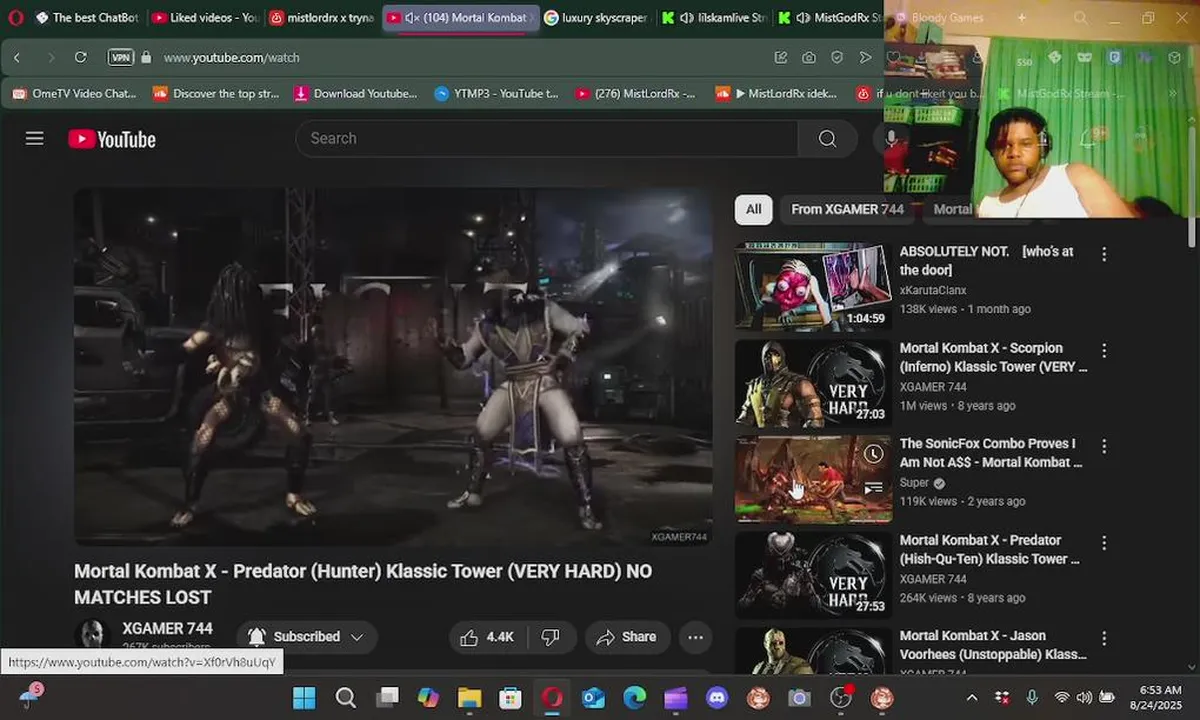The height and width of the screenshot is (720, 1200).
Task: Open Predator (Hish-Qu-Ten) Klassic Tower thumbnail
Action: click(x=813, y=575)
